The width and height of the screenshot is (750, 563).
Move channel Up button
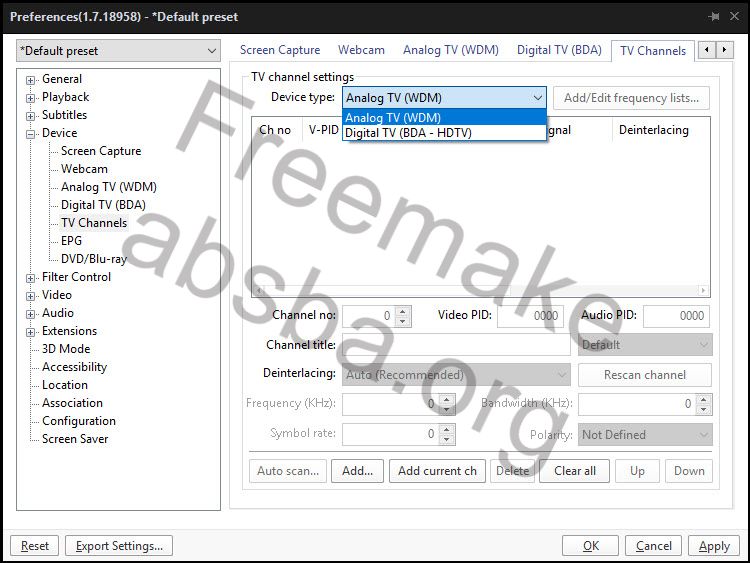click(x=637, y=471)
